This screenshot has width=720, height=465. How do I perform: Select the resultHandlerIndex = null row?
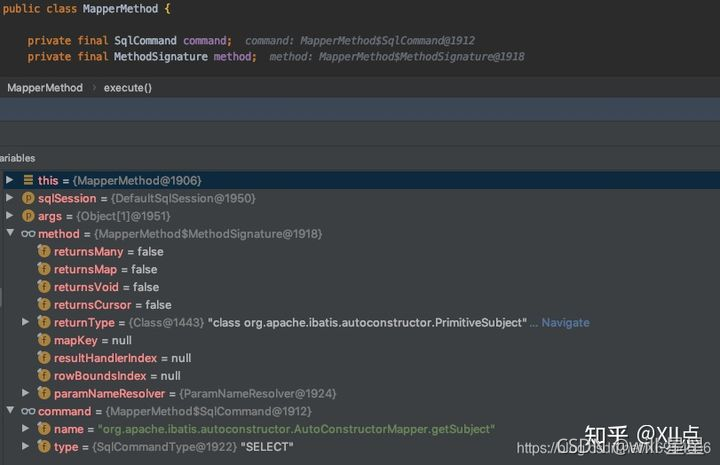[x=360, y=358]
